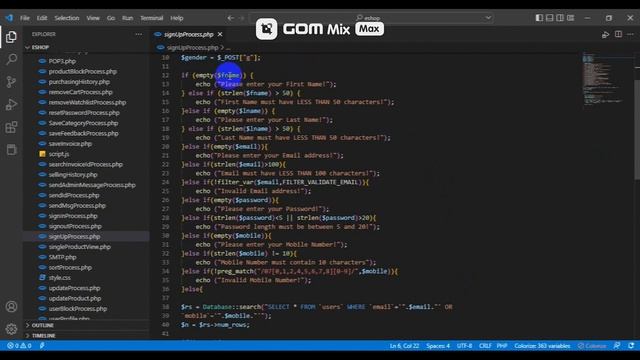Go back with the navigation arrow
Screen dimensions: 640x360
click(231, 18)
